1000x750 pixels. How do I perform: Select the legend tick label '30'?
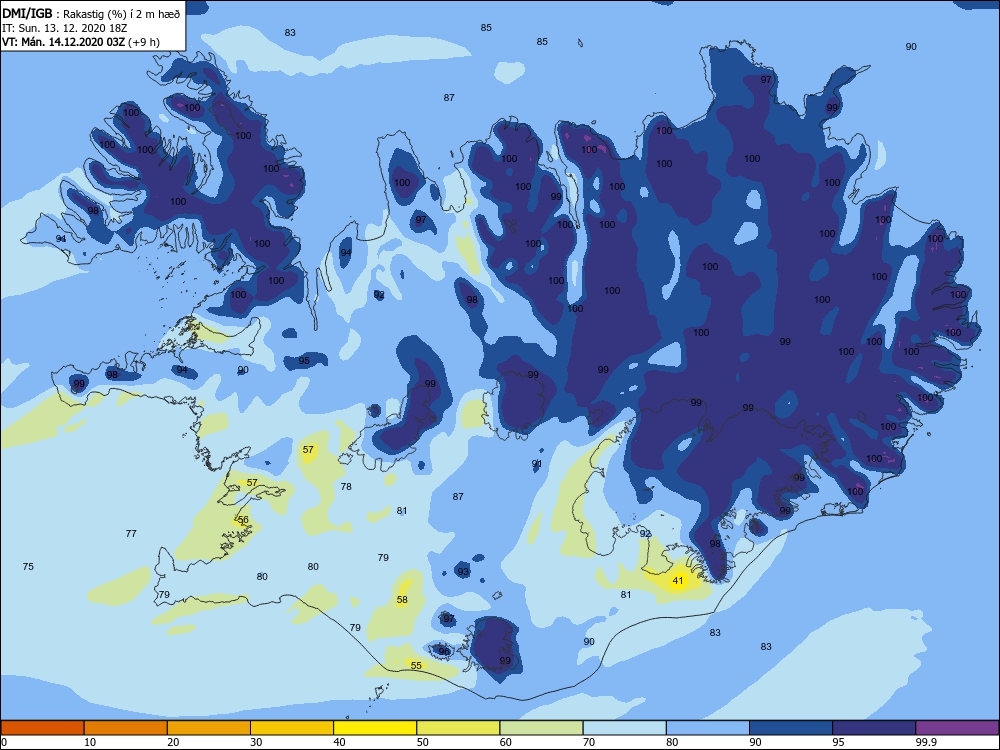point(256,742)
